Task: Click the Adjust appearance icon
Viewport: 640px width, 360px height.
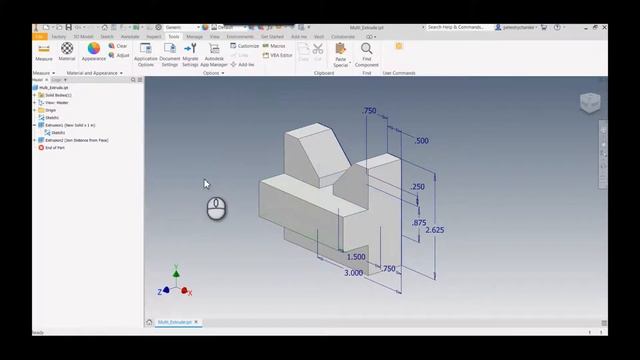Action: point(111,55)
